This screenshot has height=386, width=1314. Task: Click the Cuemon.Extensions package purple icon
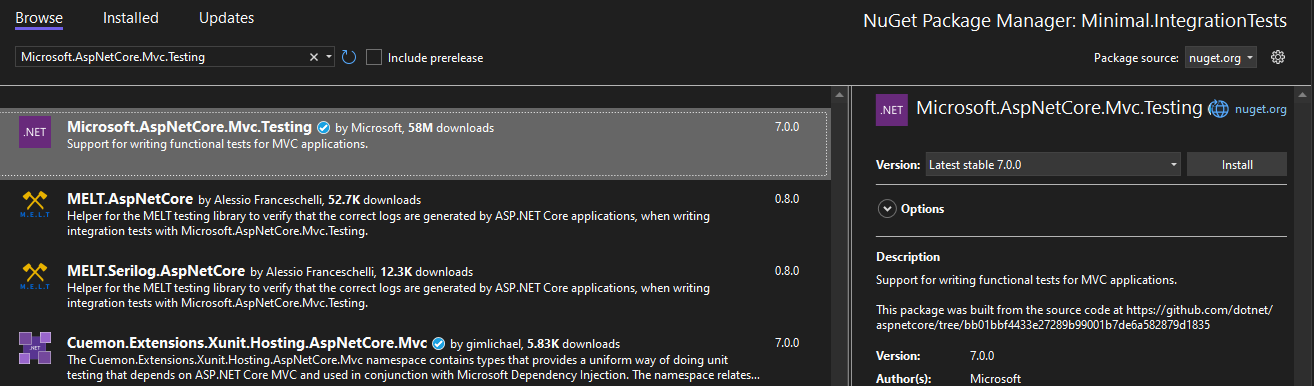click(35, 349)
